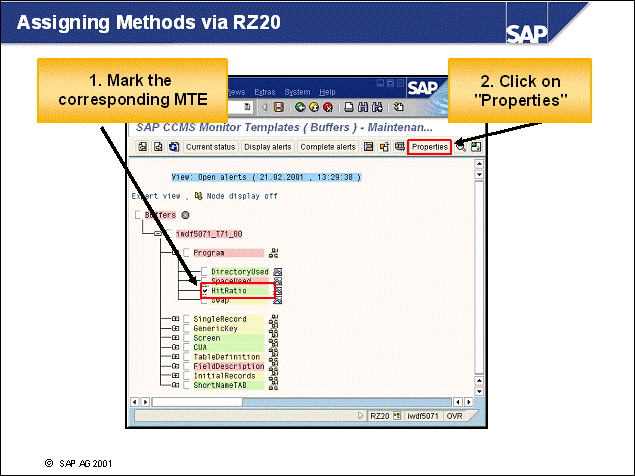Tick the SingleRecord checkbox

[186, 319]
